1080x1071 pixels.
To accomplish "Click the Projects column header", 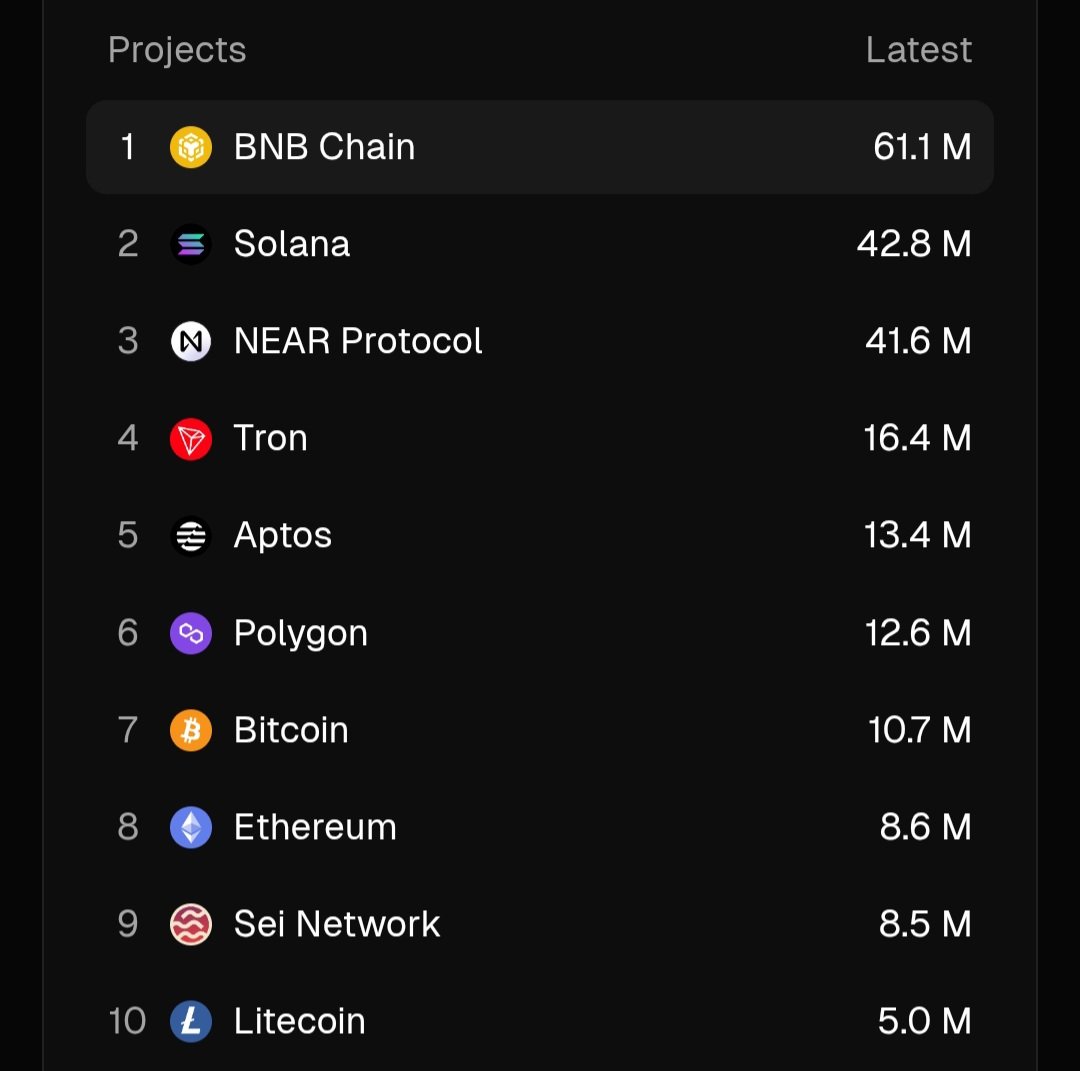I will point(177,50).
